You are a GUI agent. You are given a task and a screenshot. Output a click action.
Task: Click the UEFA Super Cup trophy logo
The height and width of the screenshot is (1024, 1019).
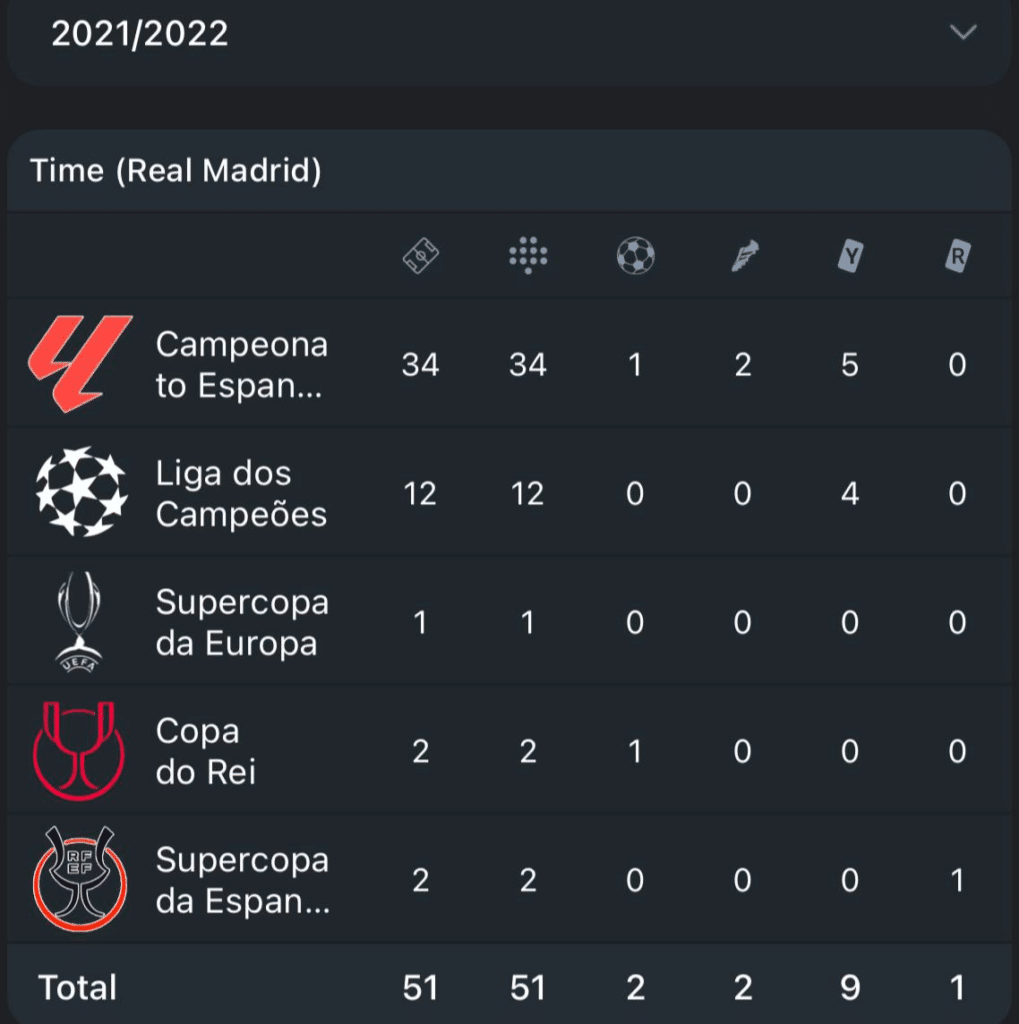80,621
